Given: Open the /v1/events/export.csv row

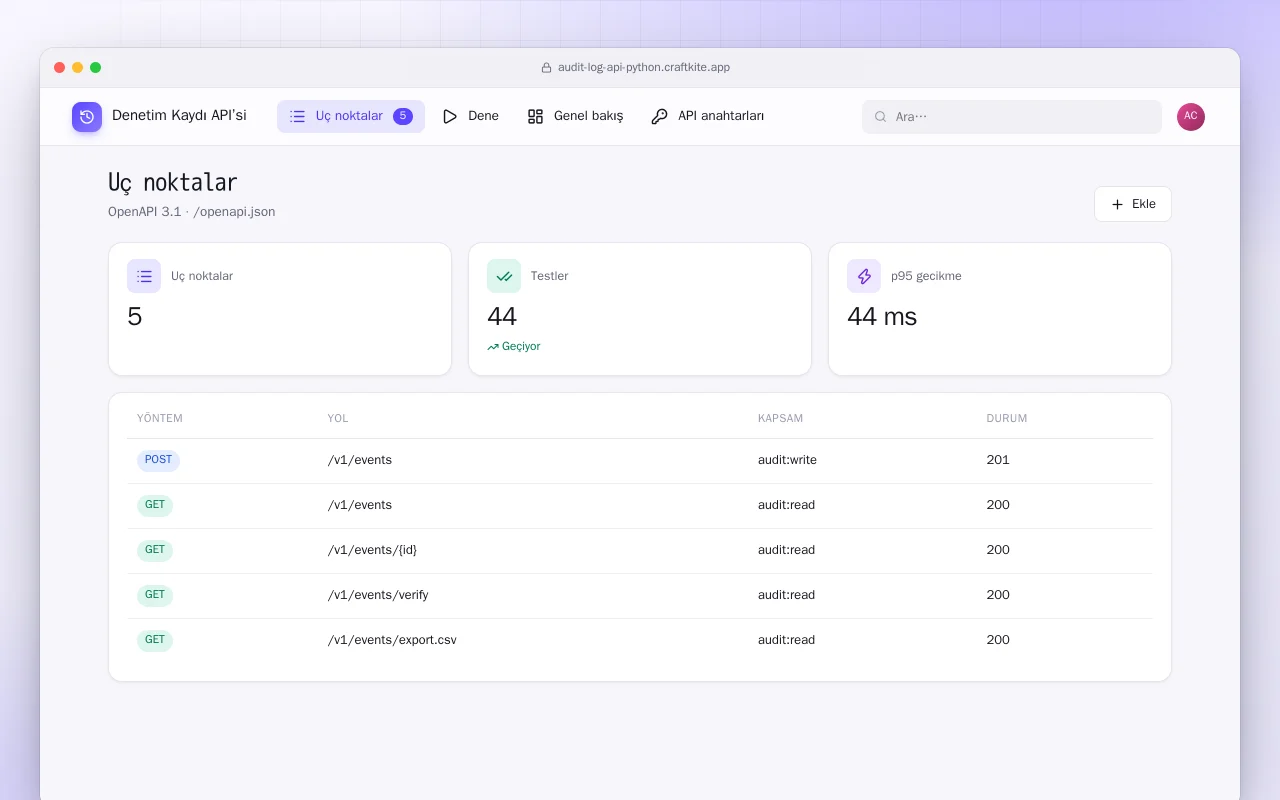Looking at the screenshot, I should (x=640, y=640).
